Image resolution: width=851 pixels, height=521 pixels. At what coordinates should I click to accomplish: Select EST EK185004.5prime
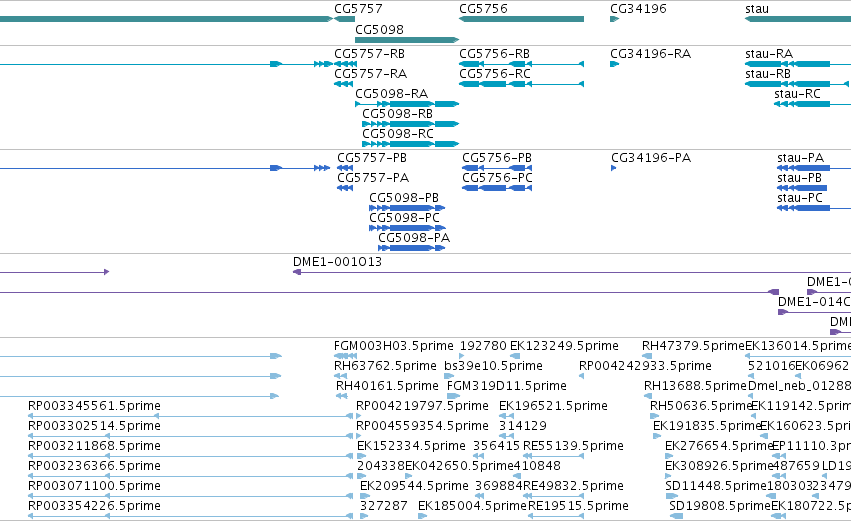472,506
